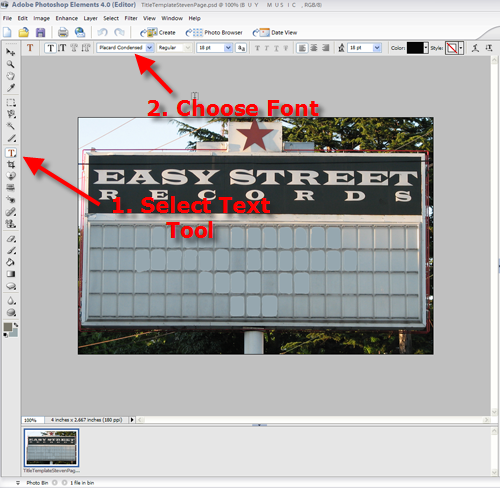This screenshot has height=488, width=500.
Task: Open the Placard Condensed font dropdown
Action: point(150,48)
